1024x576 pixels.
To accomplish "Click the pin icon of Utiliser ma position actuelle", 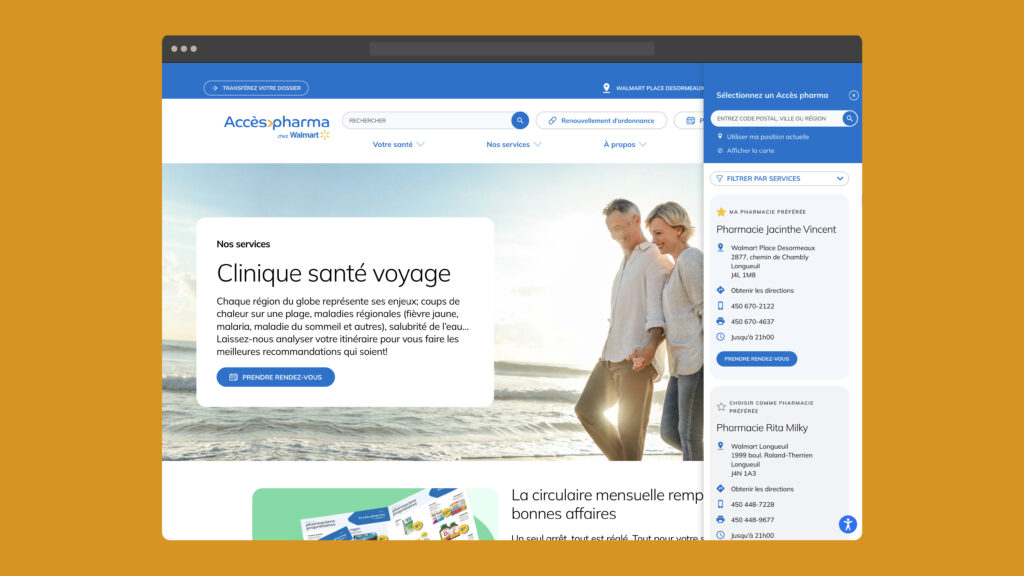I will point(720,136).
